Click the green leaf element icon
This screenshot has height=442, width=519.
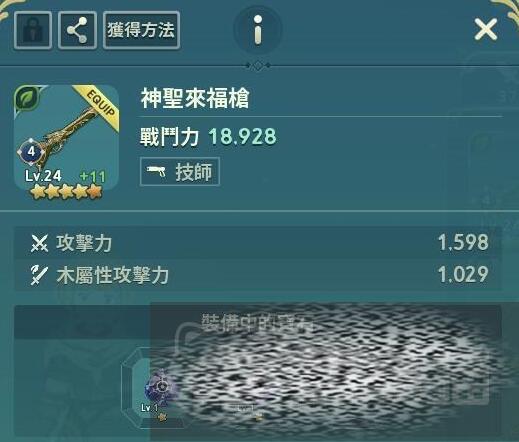click(x=27, y=98)
